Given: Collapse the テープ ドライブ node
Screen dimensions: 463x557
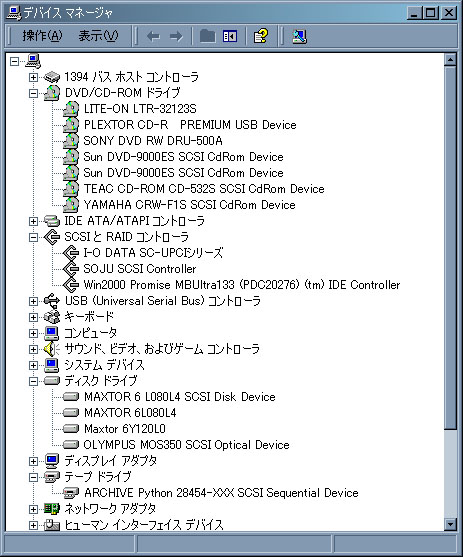Looking at the screenshot, I should [x=33, y=477].
